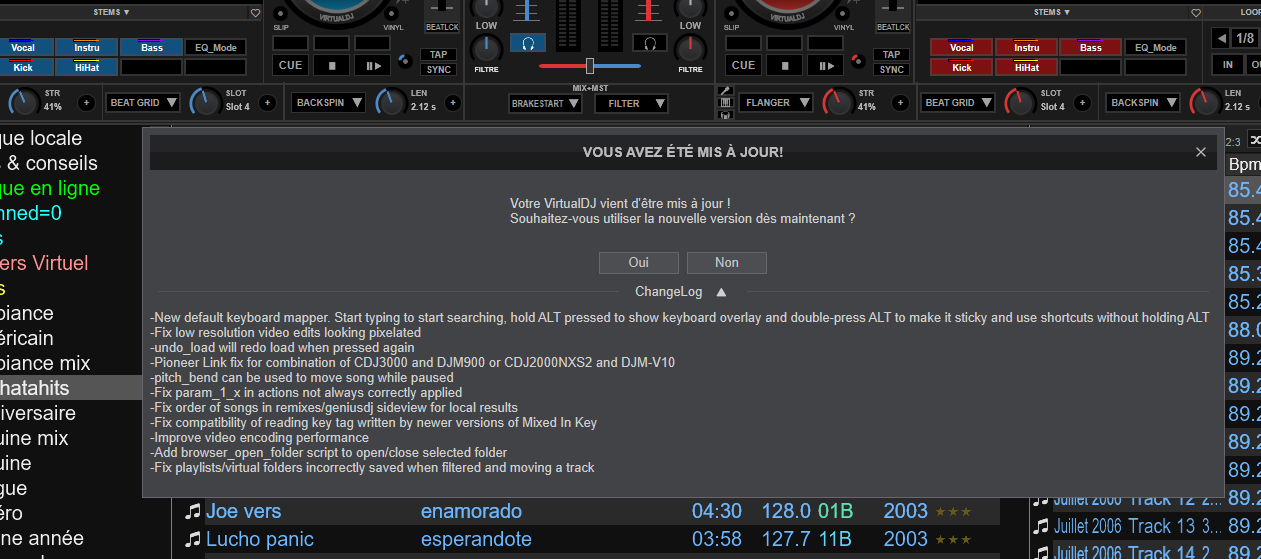This screenshot has width=1261, height=559.
Task: Adjust the right deck pitch bend red dot
Action: [857, 61]
